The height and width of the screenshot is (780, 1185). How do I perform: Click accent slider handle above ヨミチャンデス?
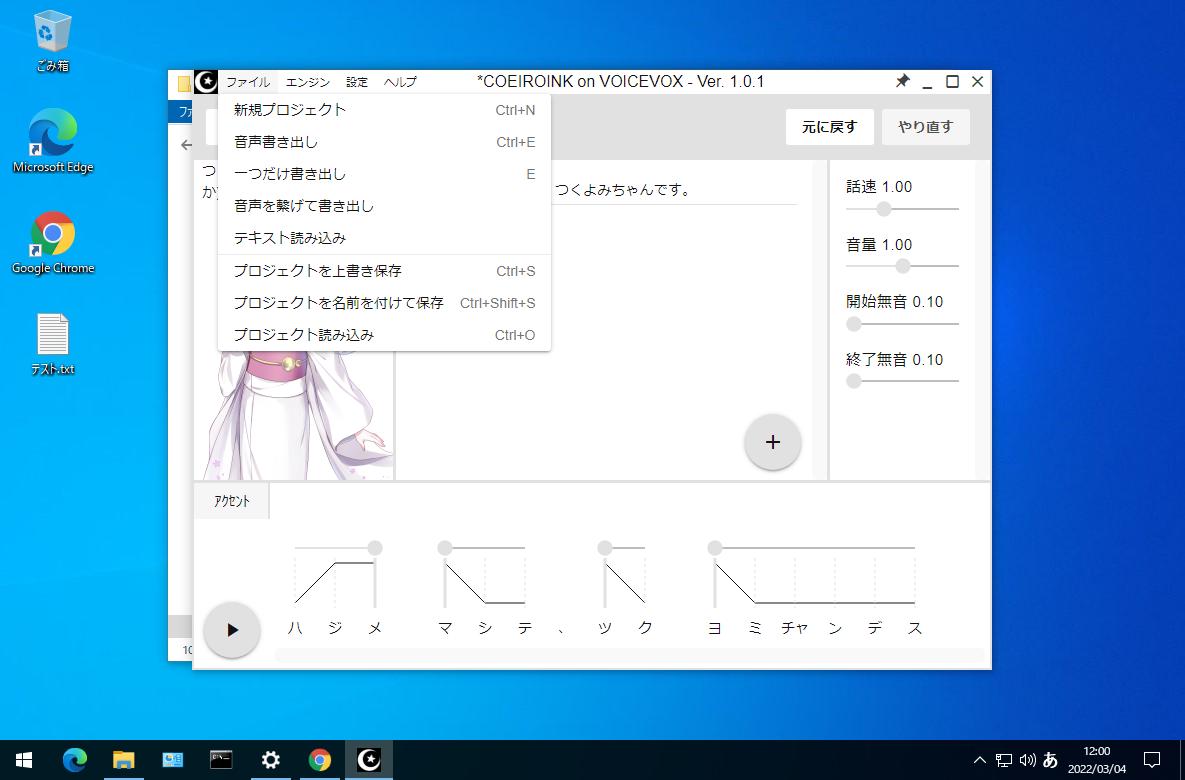(x=715, y=548)
